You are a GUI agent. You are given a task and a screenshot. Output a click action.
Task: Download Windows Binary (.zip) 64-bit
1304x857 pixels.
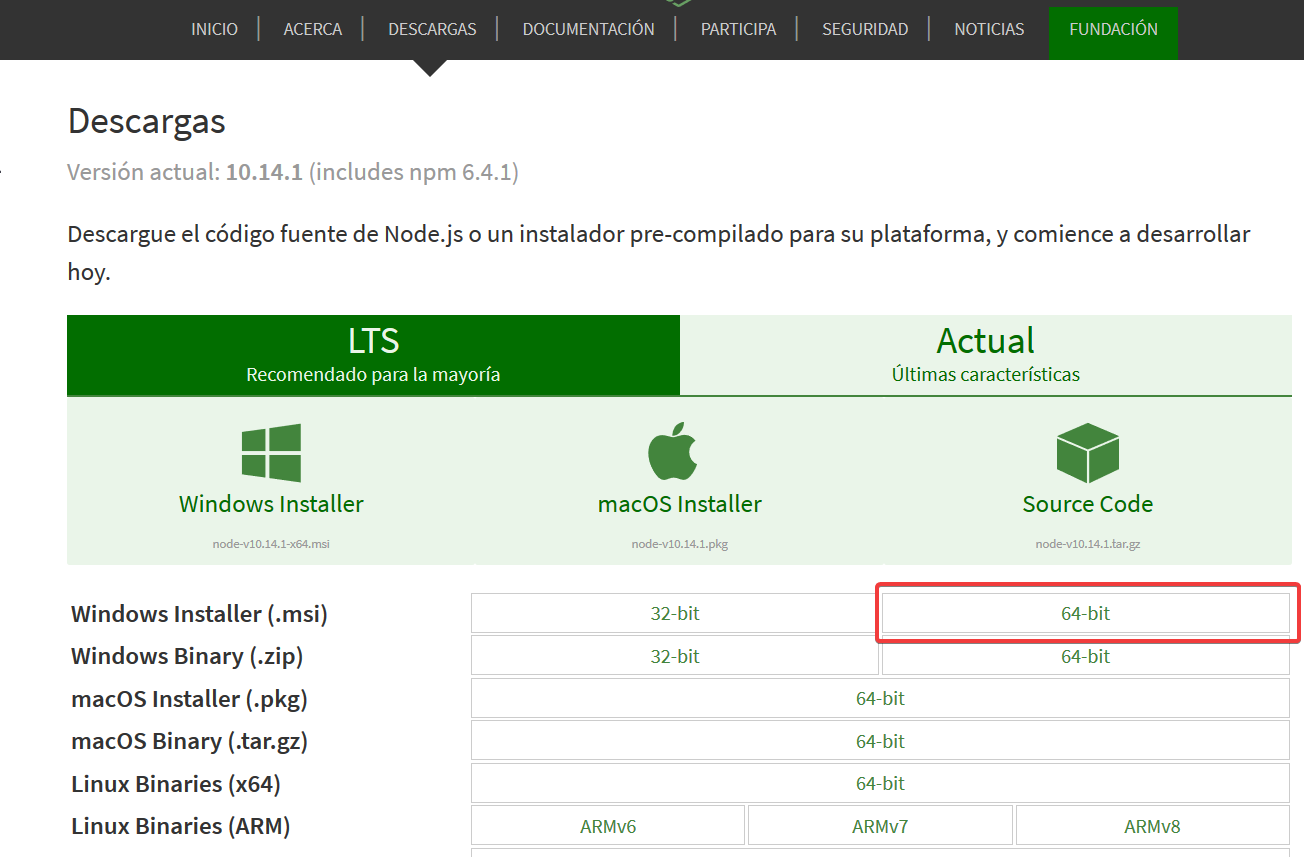(x=1086, y=656)
